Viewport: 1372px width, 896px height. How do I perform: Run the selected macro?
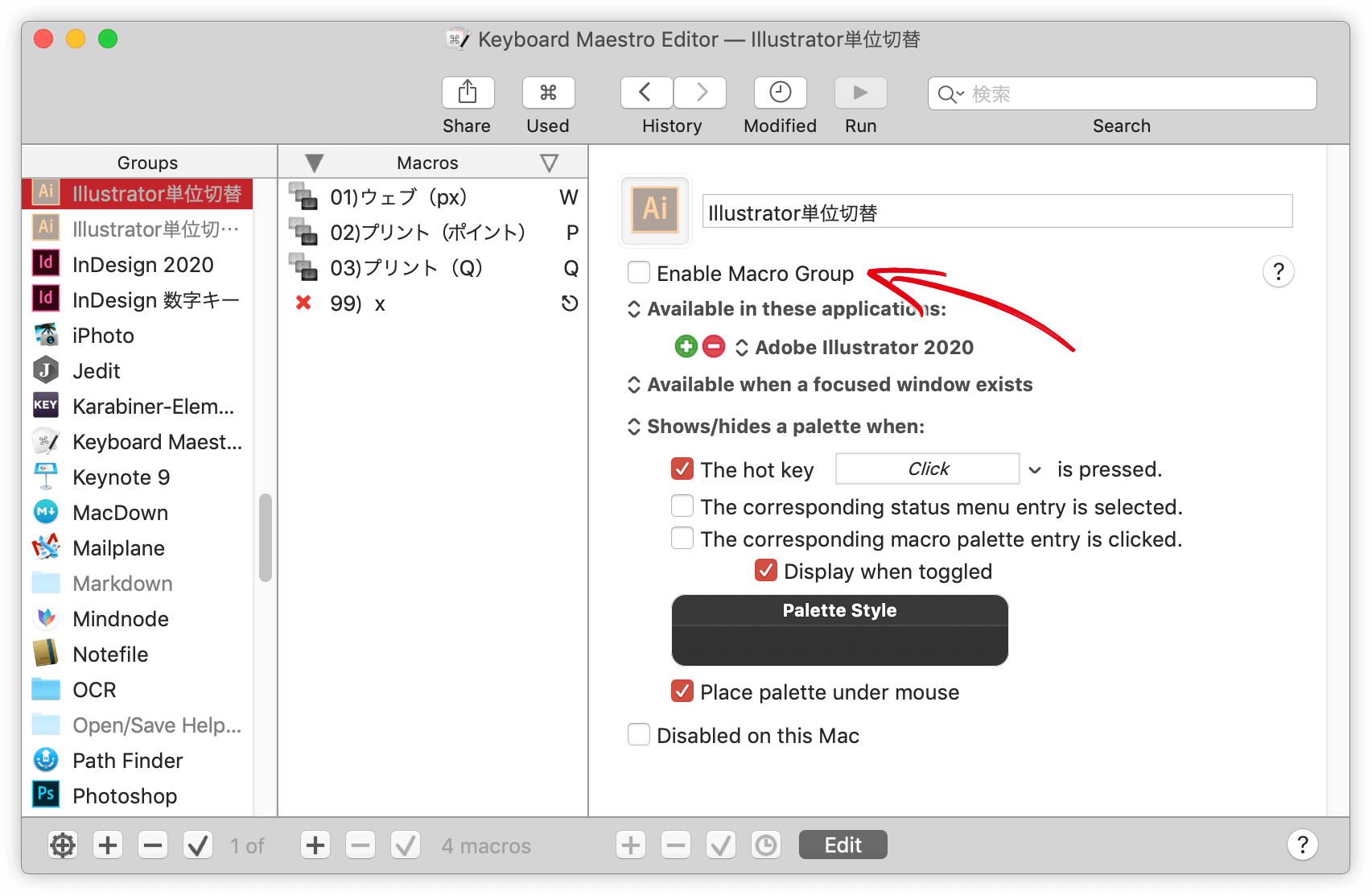(860, 93)
